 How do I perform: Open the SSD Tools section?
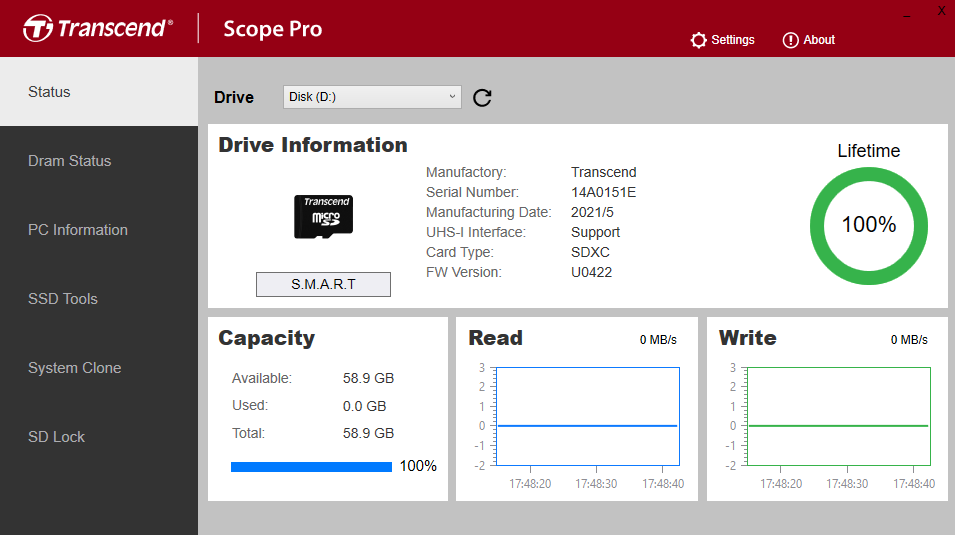[x=99, y=299]
